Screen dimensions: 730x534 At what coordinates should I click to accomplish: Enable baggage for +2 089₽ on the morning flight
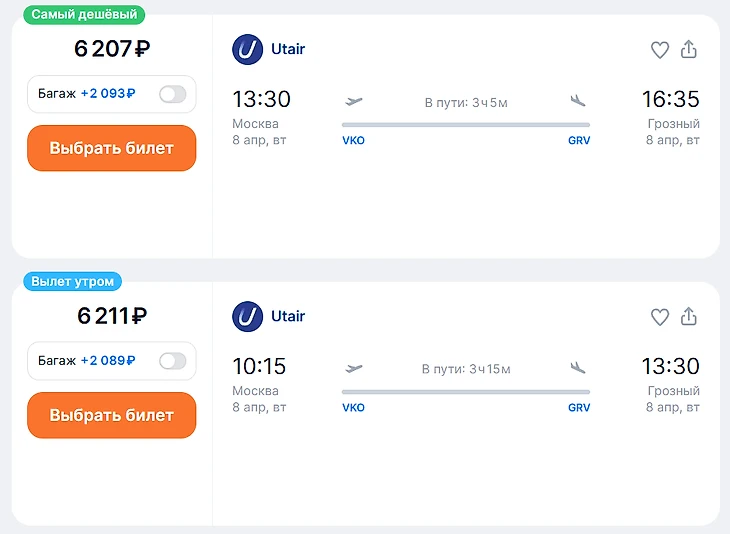point(172,361)
